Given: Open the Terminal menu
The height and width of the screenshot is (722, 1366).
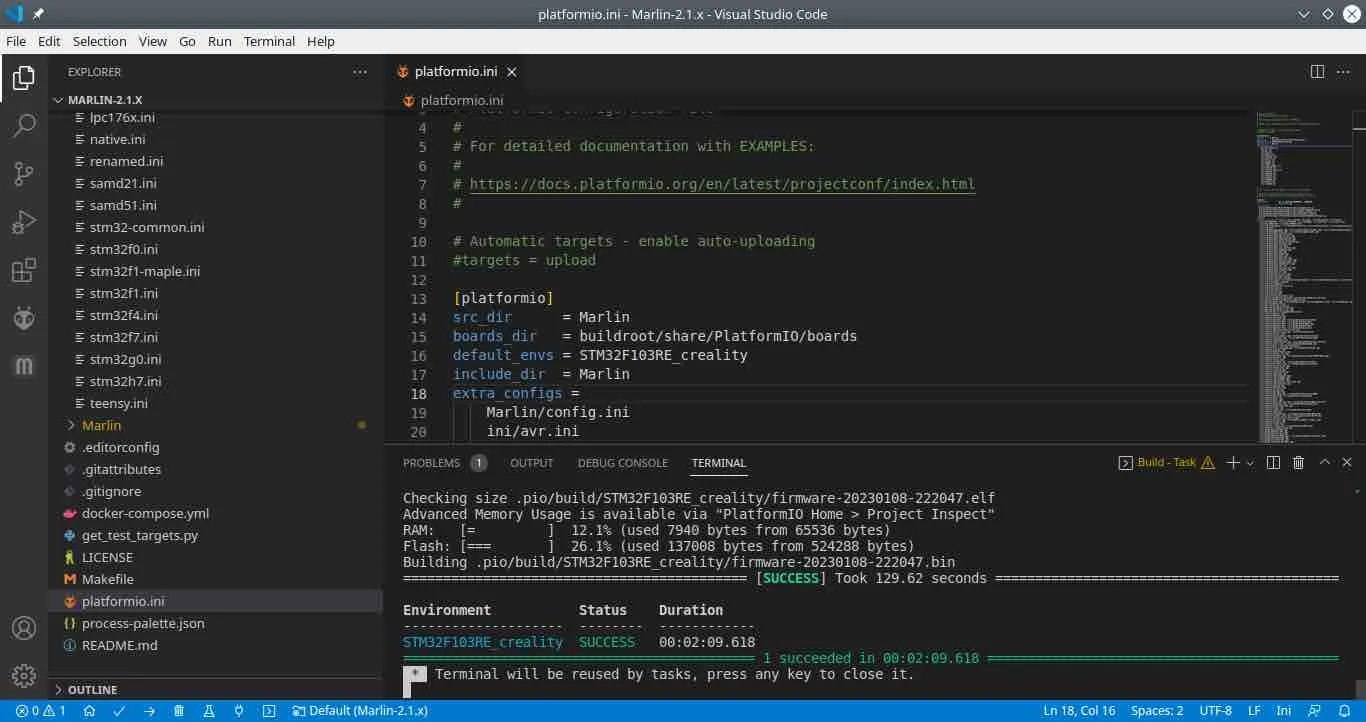Looking at the screenshot, I should [x=269, y=41].
